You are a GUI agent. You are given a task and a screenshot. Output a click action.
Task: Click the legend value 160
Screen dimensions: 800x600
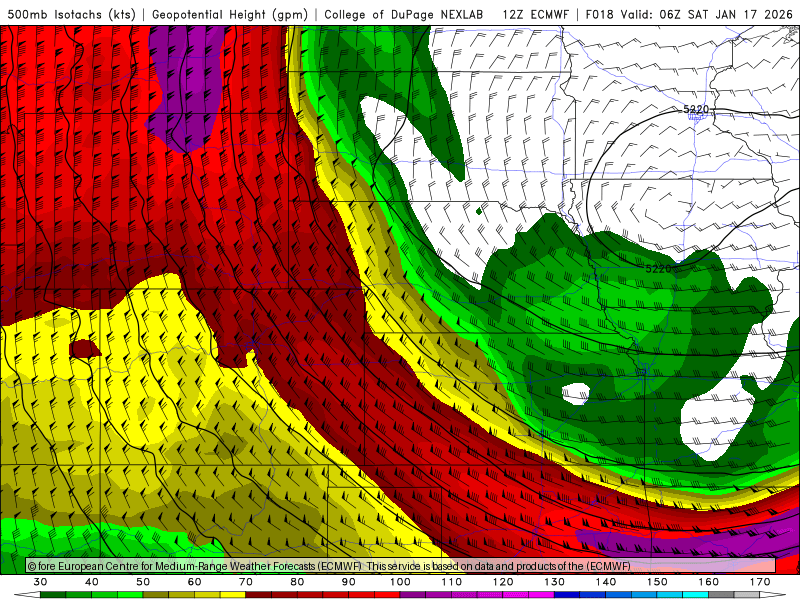coord(709,582)
